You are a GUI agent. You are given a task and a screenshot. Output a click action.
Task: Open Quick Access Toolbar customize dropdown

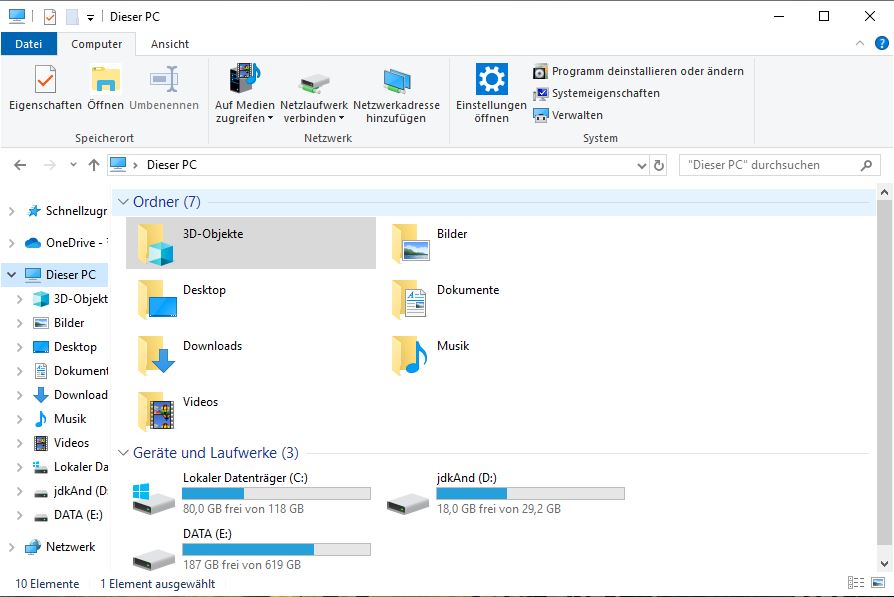pyautogui.click(x=90, y=18)
